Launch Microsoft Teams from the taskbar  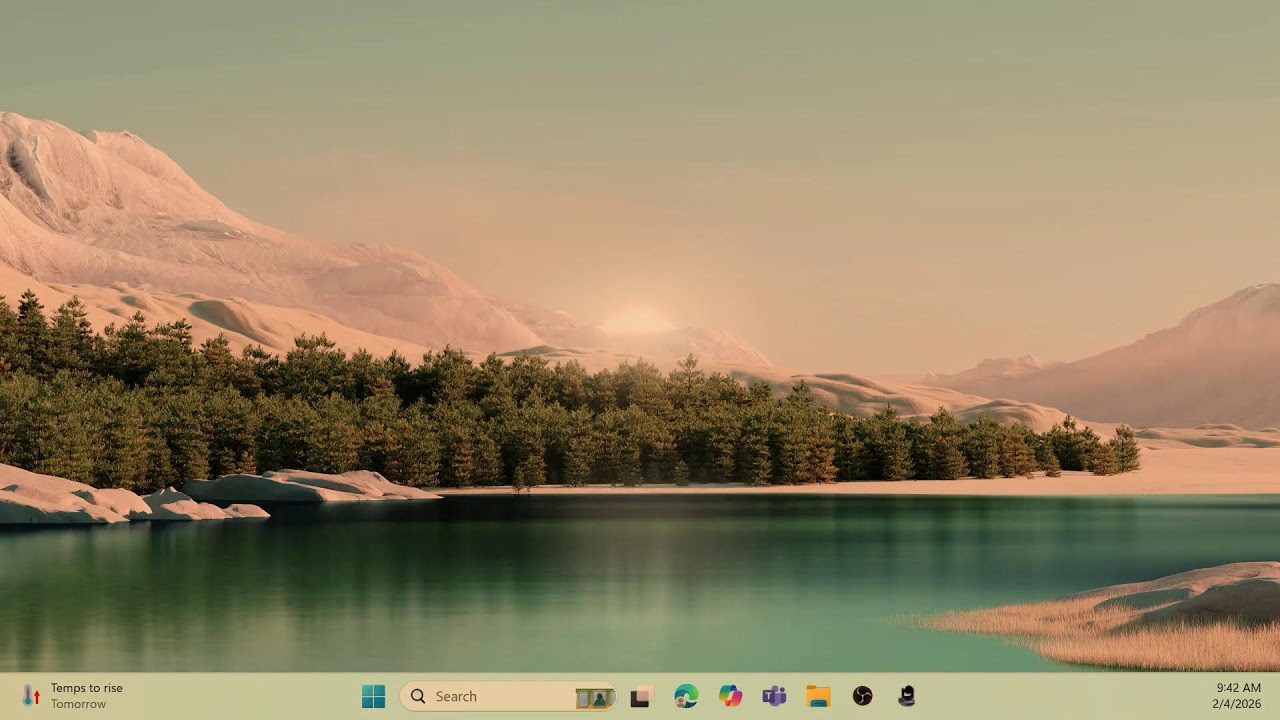coord(774,696)
